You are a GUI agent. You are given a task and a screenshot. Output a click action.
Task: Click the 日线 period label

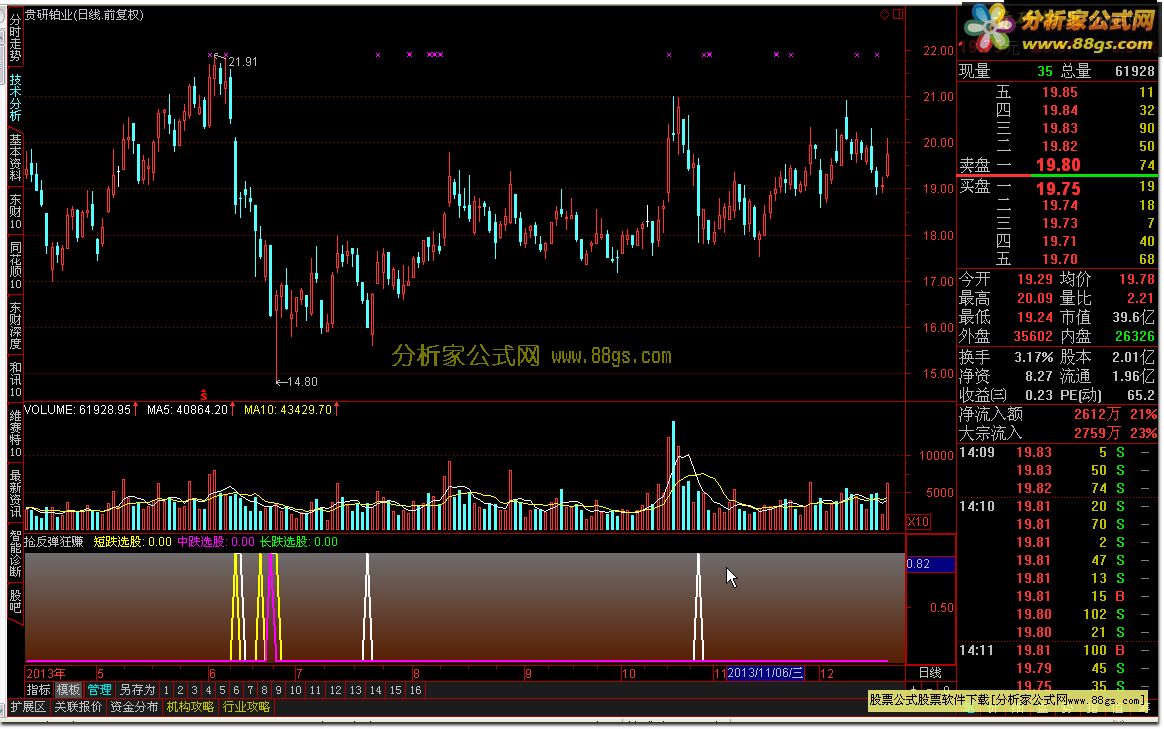pos(930,673)
